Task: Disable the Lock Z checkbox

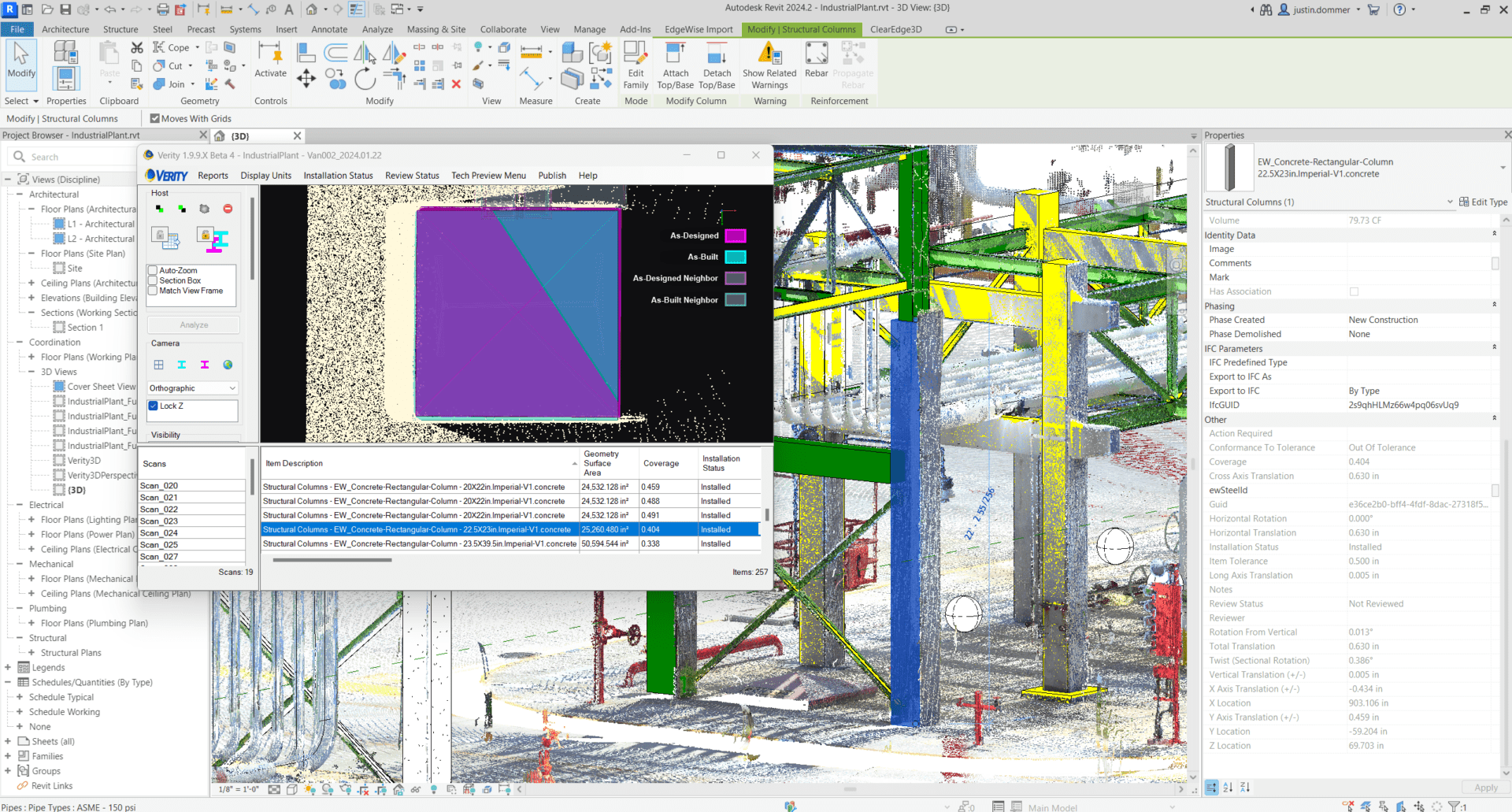Action: tap(154, 406)
